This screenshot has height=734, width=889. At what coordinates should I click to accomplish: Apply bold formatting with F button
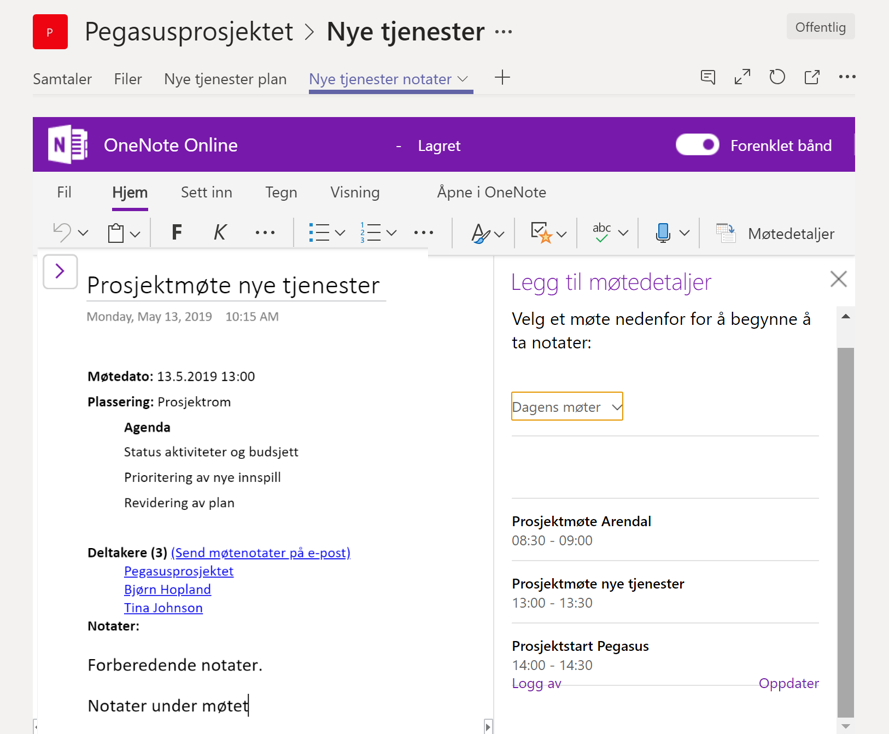pos(177,232)
